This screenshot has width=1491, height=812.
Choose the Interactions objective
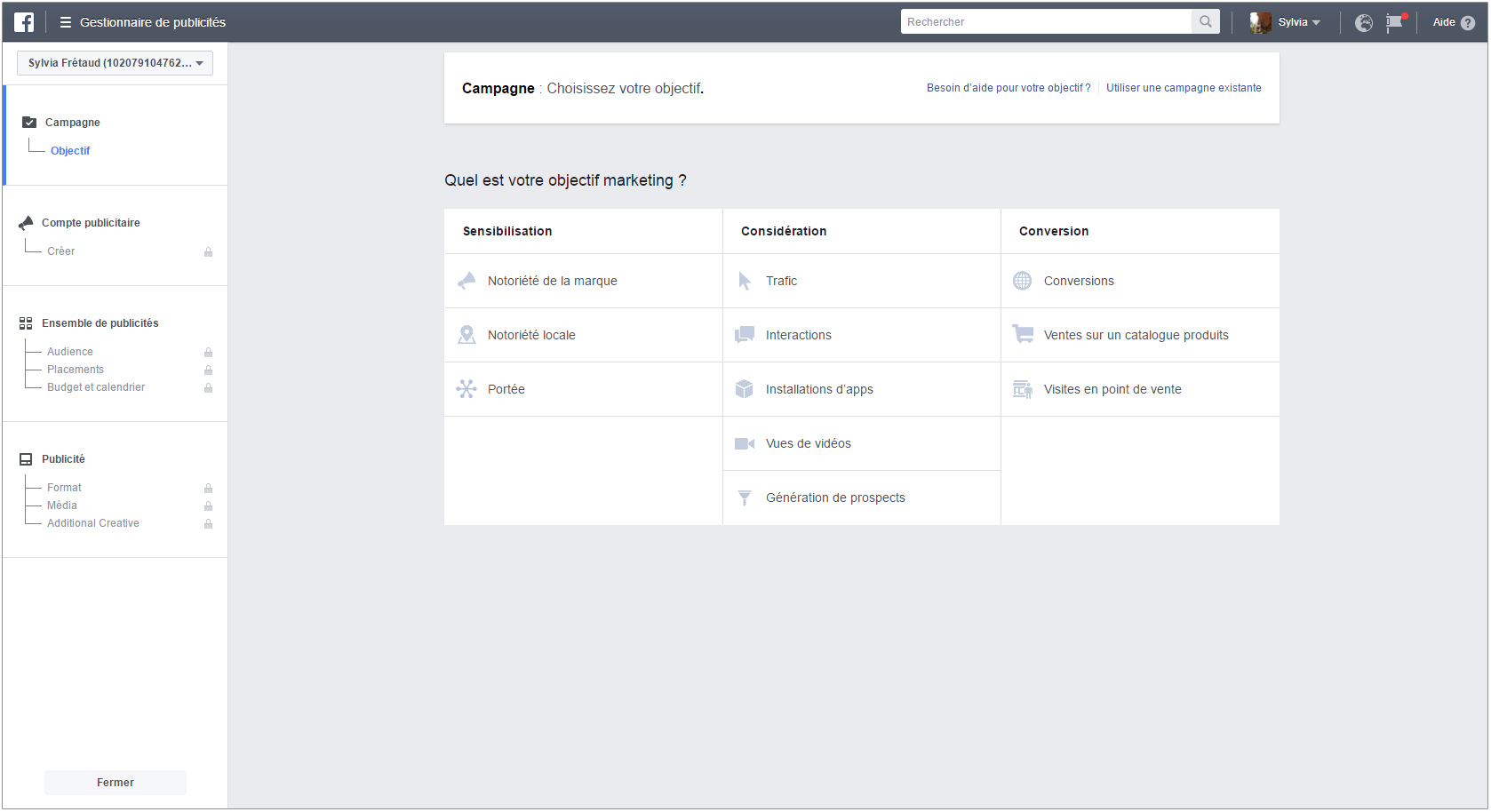point(862,335)
